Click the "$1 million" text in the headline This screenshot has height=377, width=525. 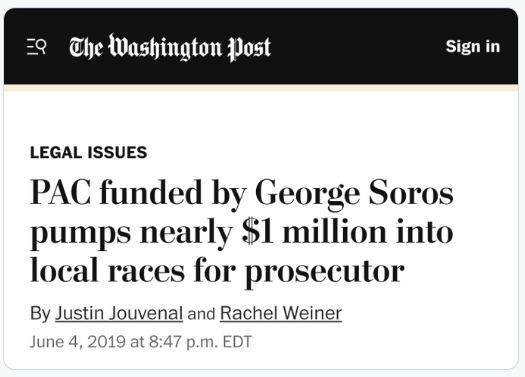coord(313,232)
